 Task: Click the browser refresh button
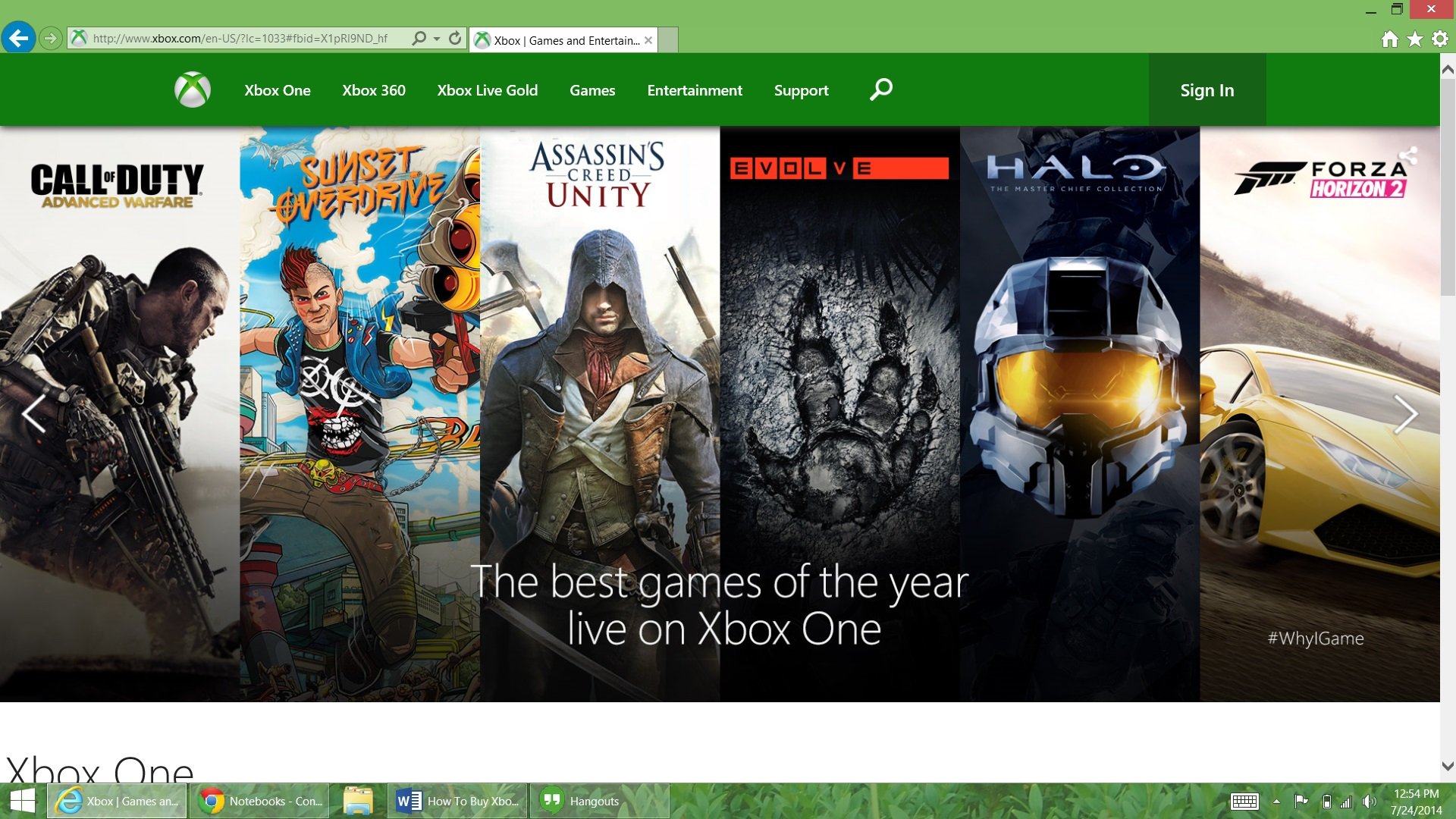click(453, 40)
